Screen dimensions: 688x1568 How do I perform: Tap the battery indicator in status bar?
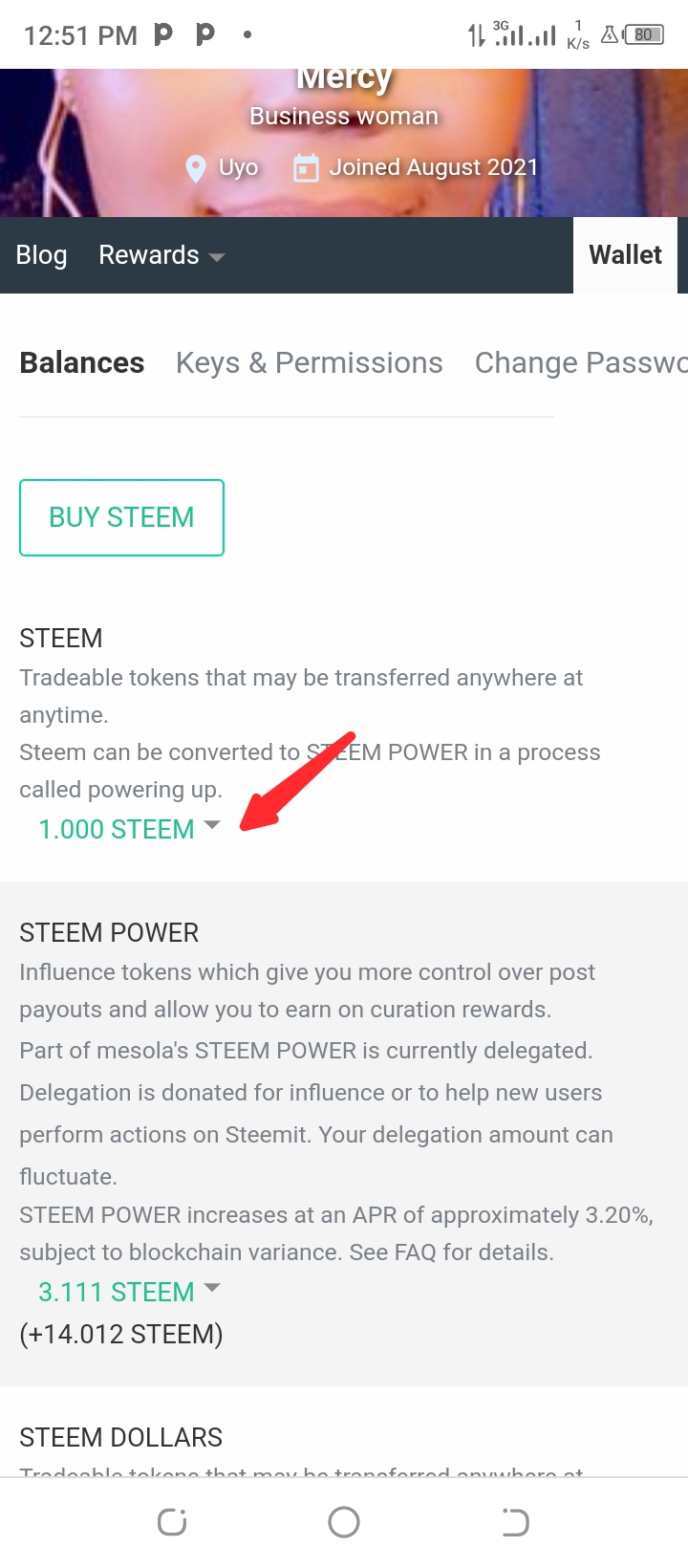coord(644,35)
